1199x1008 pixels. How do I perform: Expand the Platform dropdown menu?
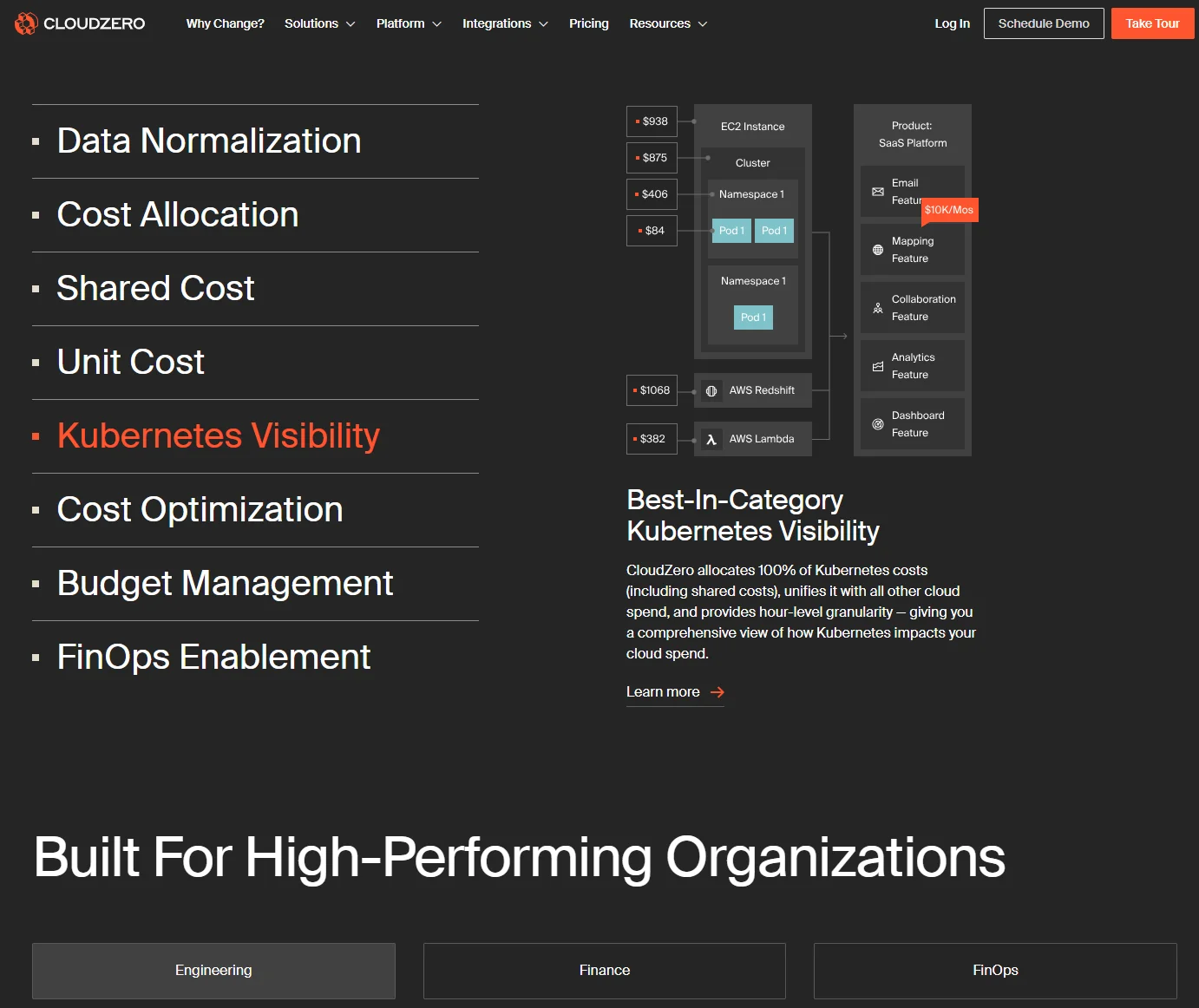pyautogui.click(x=409, y=23)
